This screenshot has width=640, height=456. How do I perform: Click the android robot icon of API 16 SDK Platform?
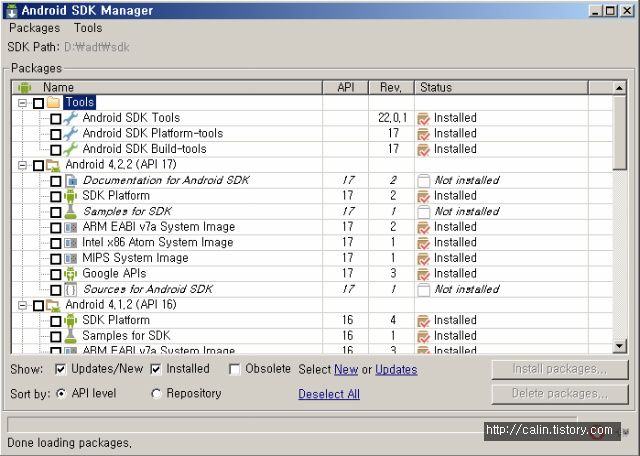[x=71, y=320]
